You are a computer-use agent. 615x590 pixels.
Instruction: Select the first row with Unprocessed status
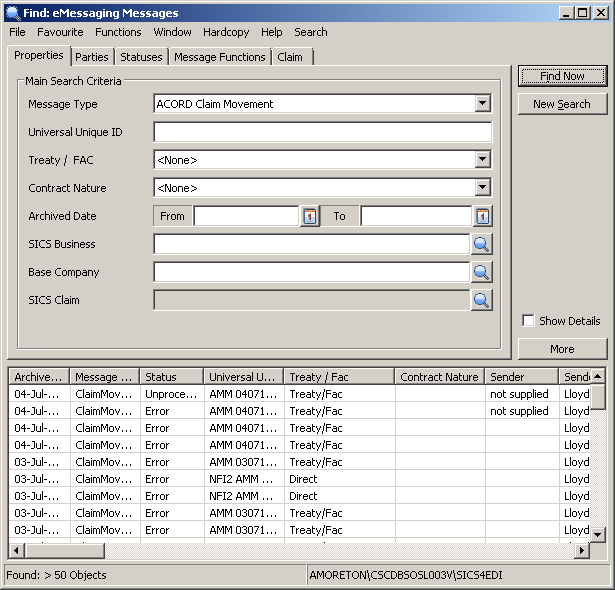[x=170, y=394]
